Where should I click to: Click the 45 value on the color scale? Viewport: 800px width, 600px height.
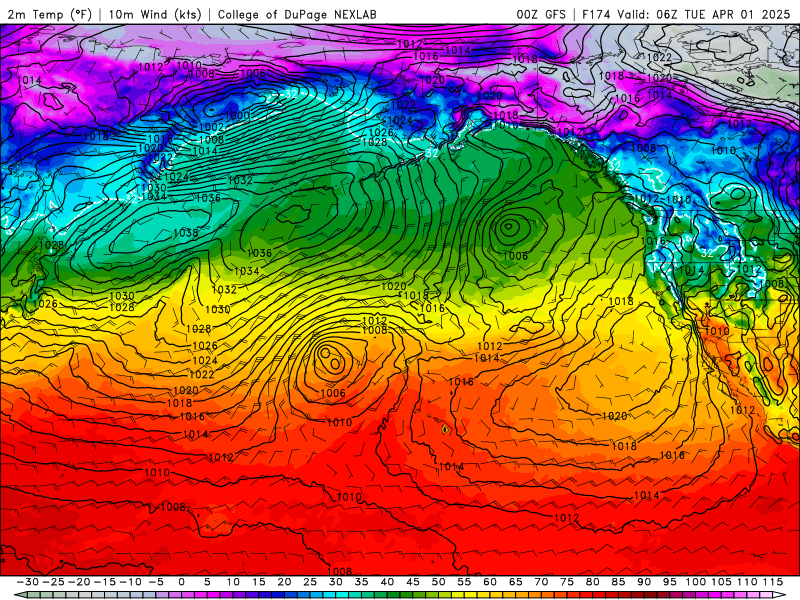click(412, 582)
